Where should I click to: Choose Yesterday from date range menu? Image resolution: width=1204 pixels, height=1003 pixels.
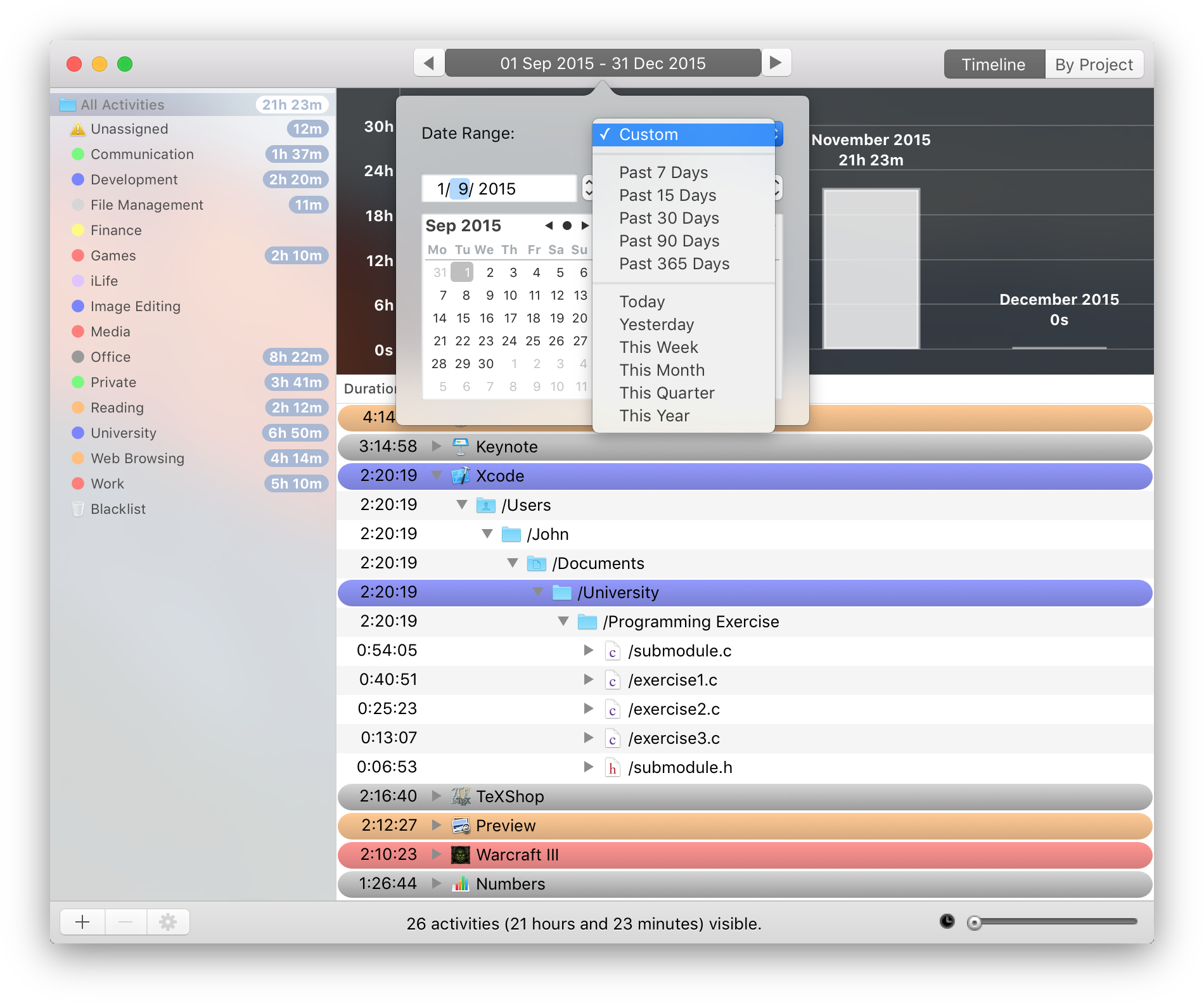684,324
